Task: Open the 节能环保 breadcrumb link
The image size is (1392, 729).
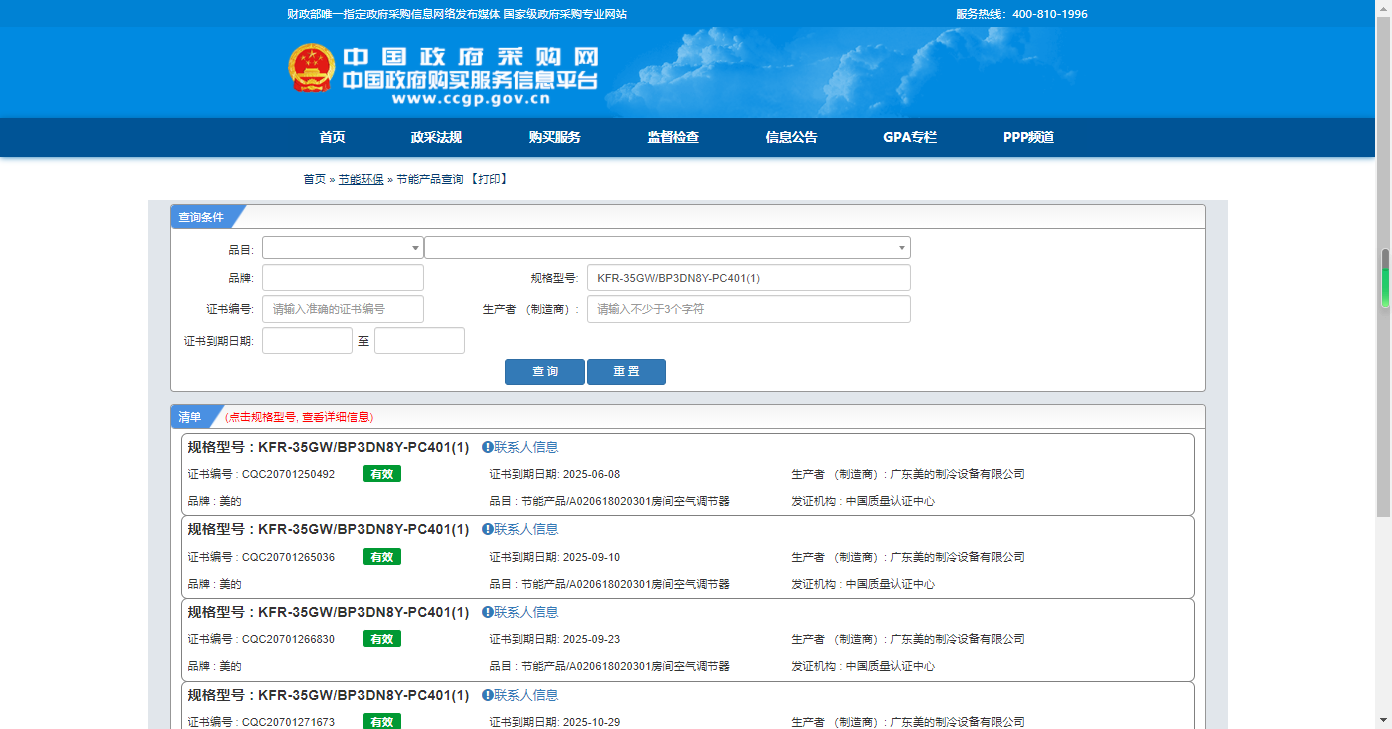Action: tap(361, 179)
